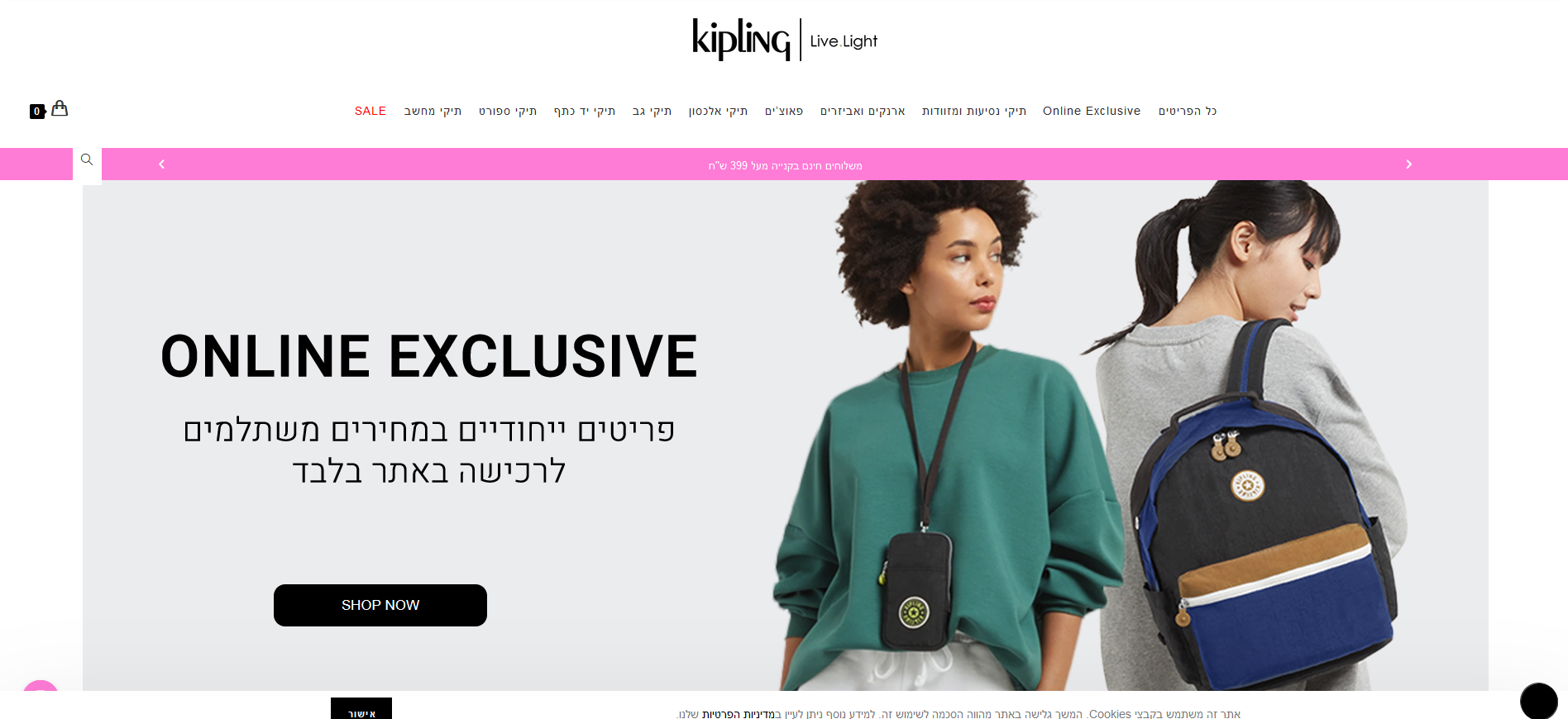Open the SALE menu item

(x=370, y=111)
